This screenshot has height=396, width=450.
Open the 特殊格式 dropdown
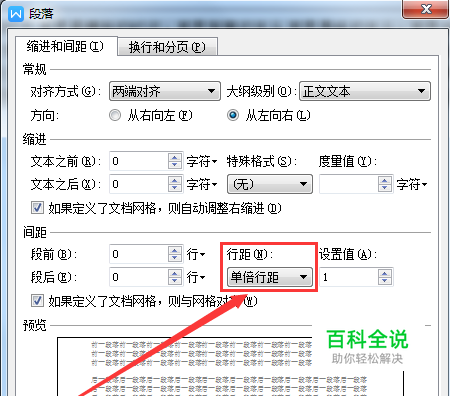pos(270,184)
